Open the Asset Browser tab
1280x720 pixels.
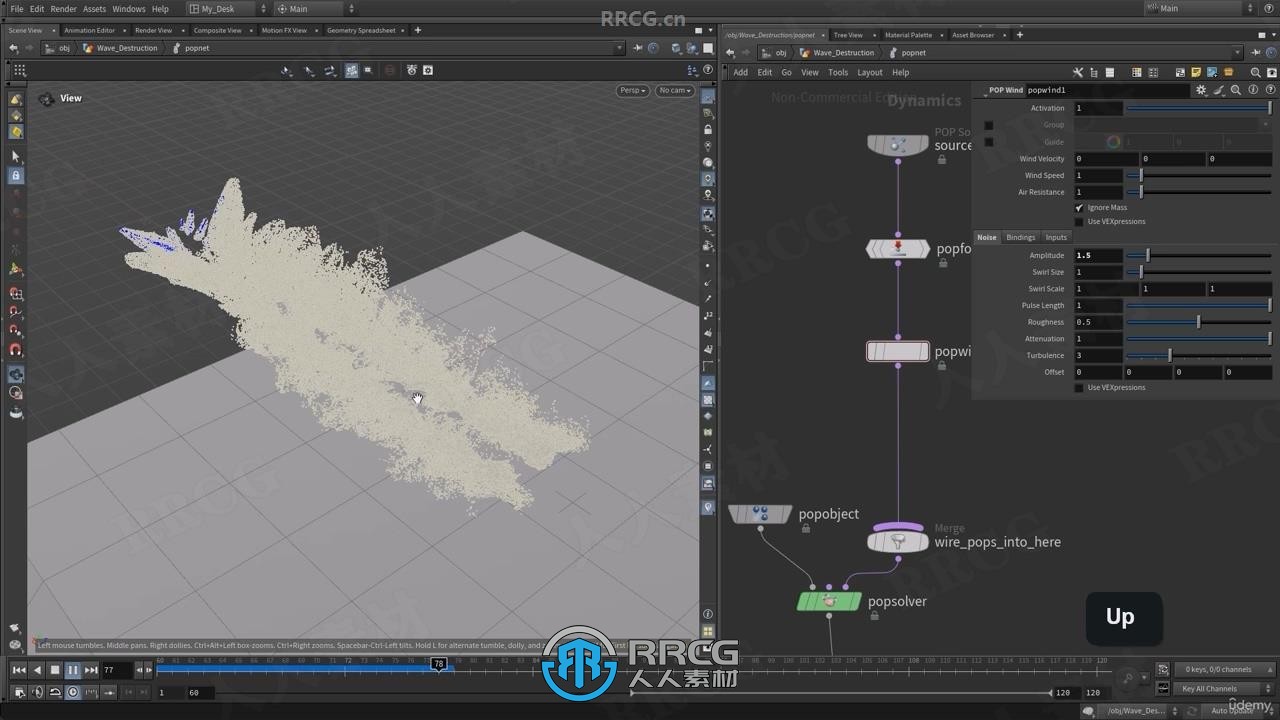[973, 35]
